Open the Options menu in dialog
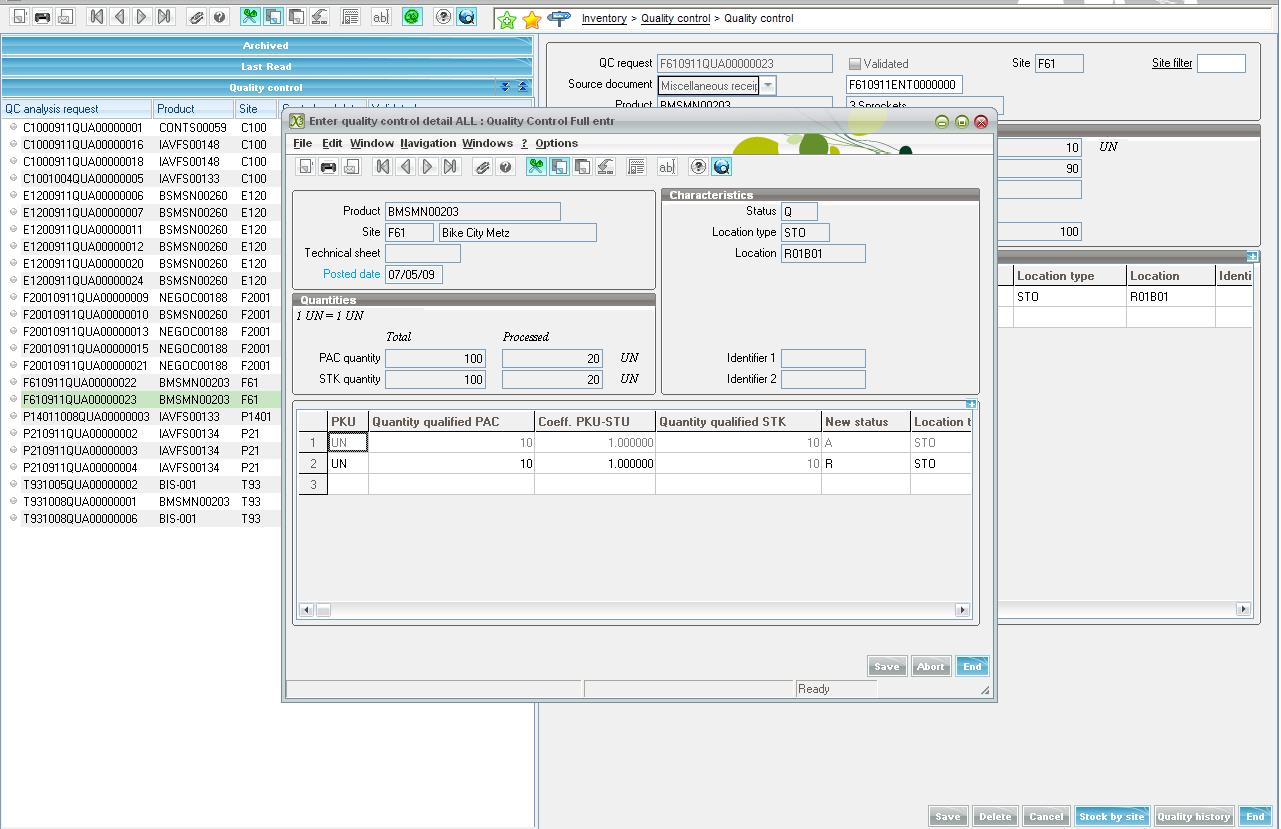1281x829 pixels. (557, 143)
